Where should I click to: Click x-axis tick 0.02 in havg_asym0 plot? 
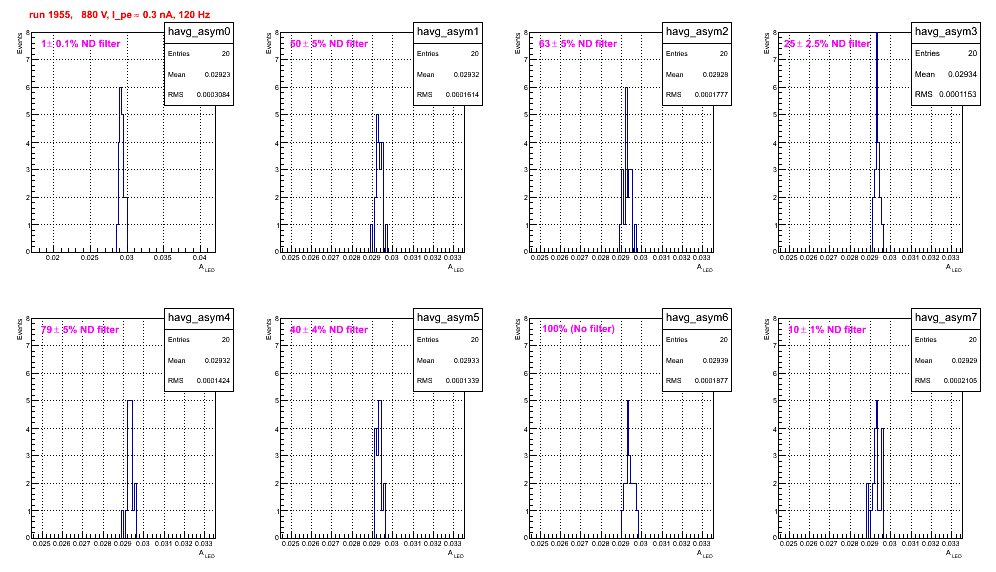[x=53, y=258]
